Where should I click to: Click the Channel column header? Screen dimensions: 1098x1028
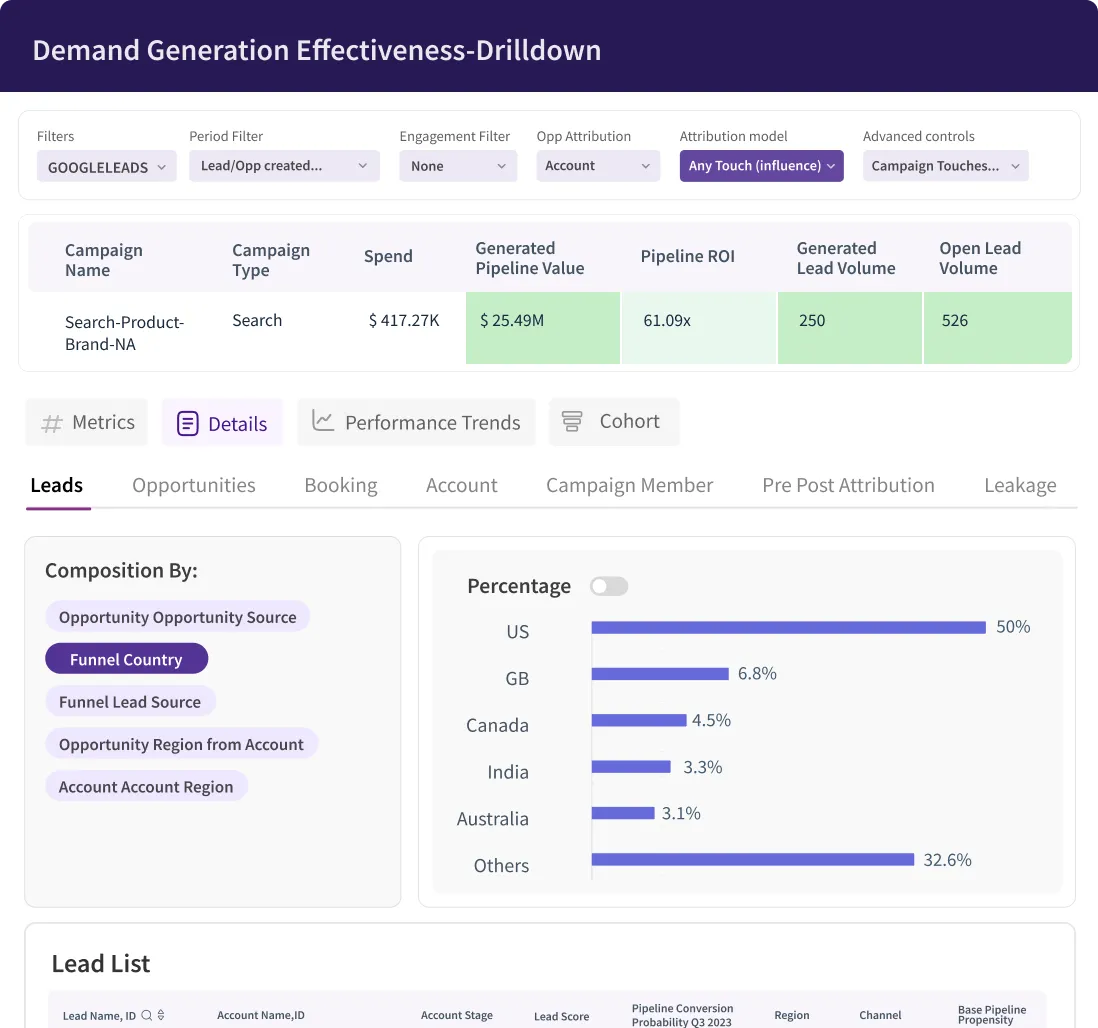(880, 1015)
